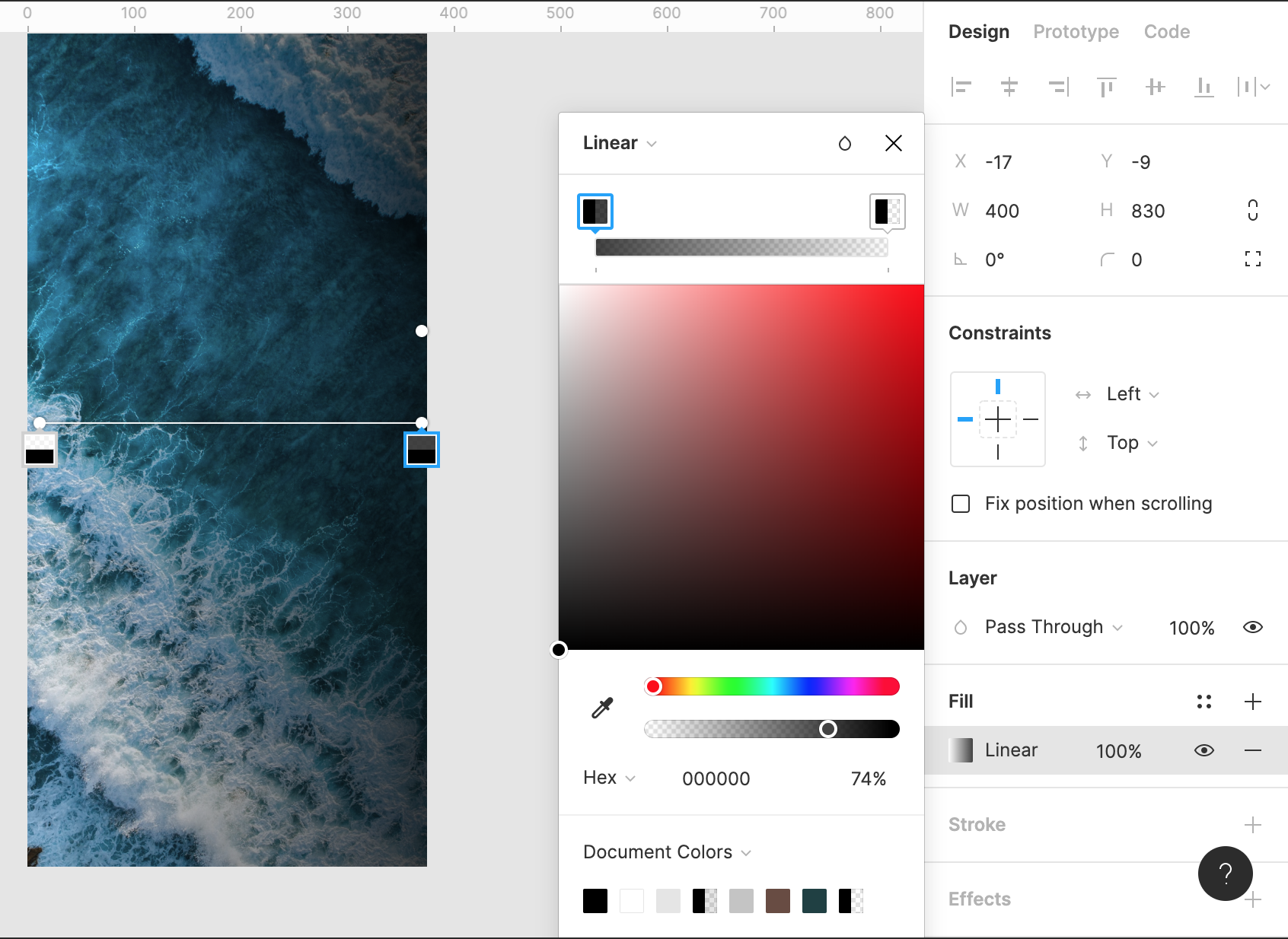This screenshot has height=939, width=1288.
Task: Open the blend mode droplet in color picker
Action: (x=844, y=144)
